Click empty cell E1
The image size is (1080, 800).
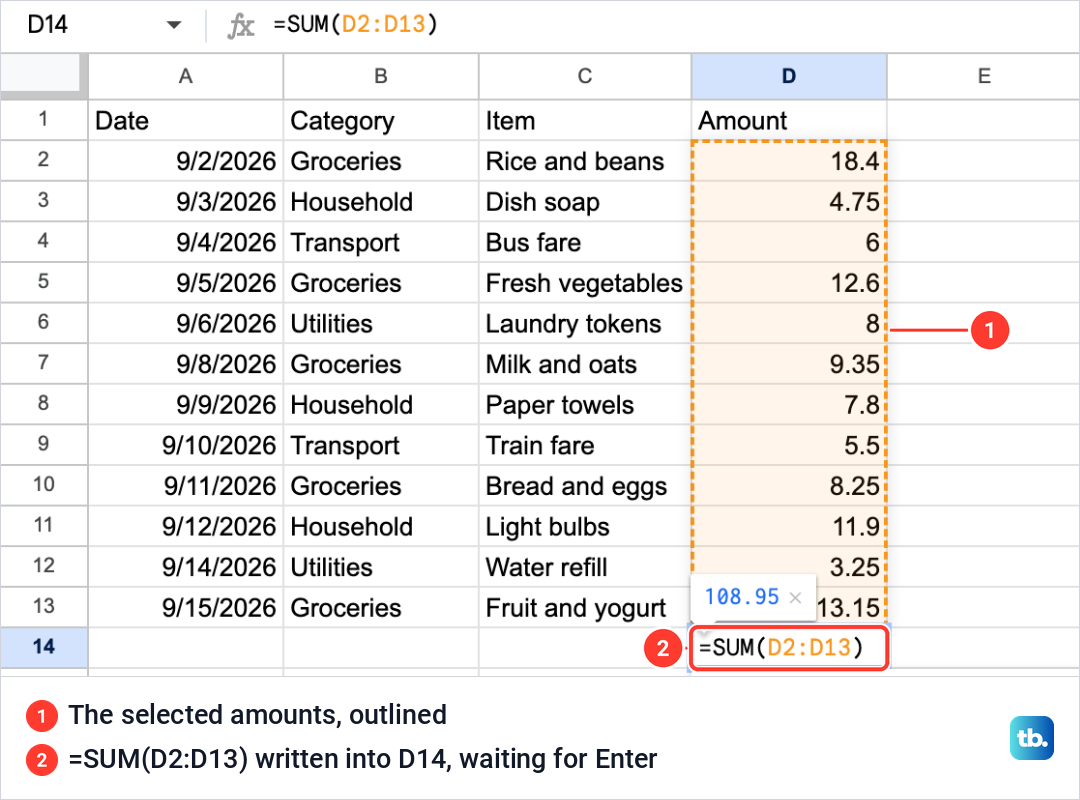coord(984,121)
